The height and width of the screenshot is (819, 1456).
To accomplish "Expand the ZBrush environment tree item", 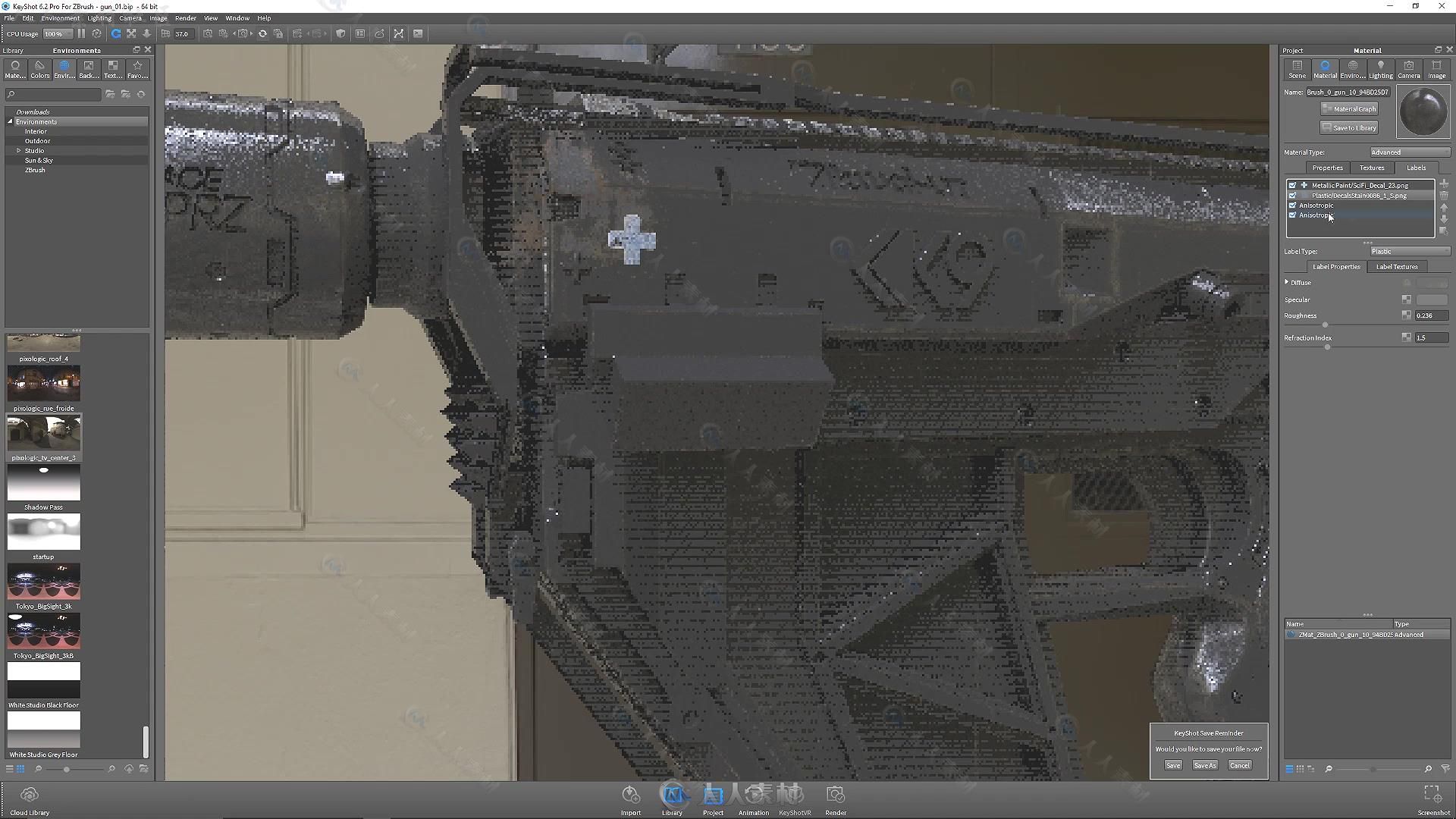I will (x=35, y=170).
